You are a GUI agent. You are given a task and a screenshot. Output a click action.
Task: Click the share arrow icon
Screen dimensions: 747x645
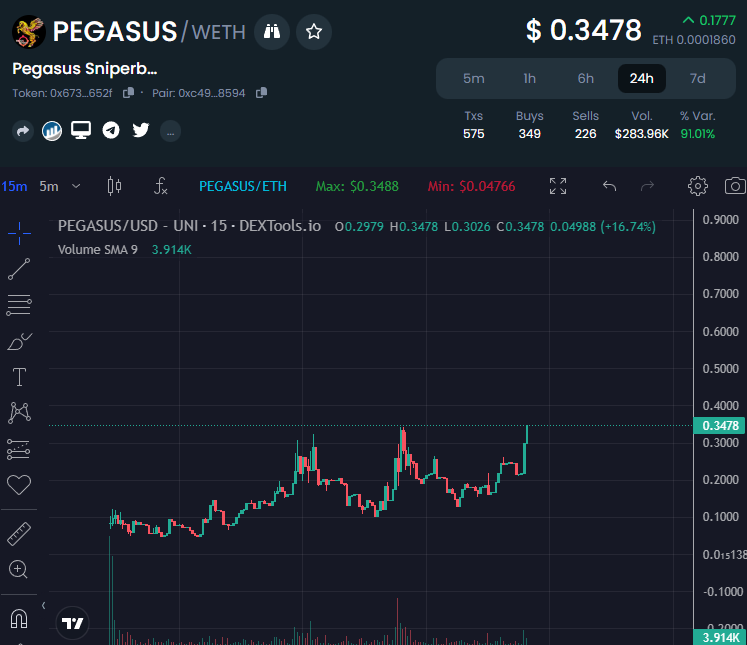[x=23, y=131]
